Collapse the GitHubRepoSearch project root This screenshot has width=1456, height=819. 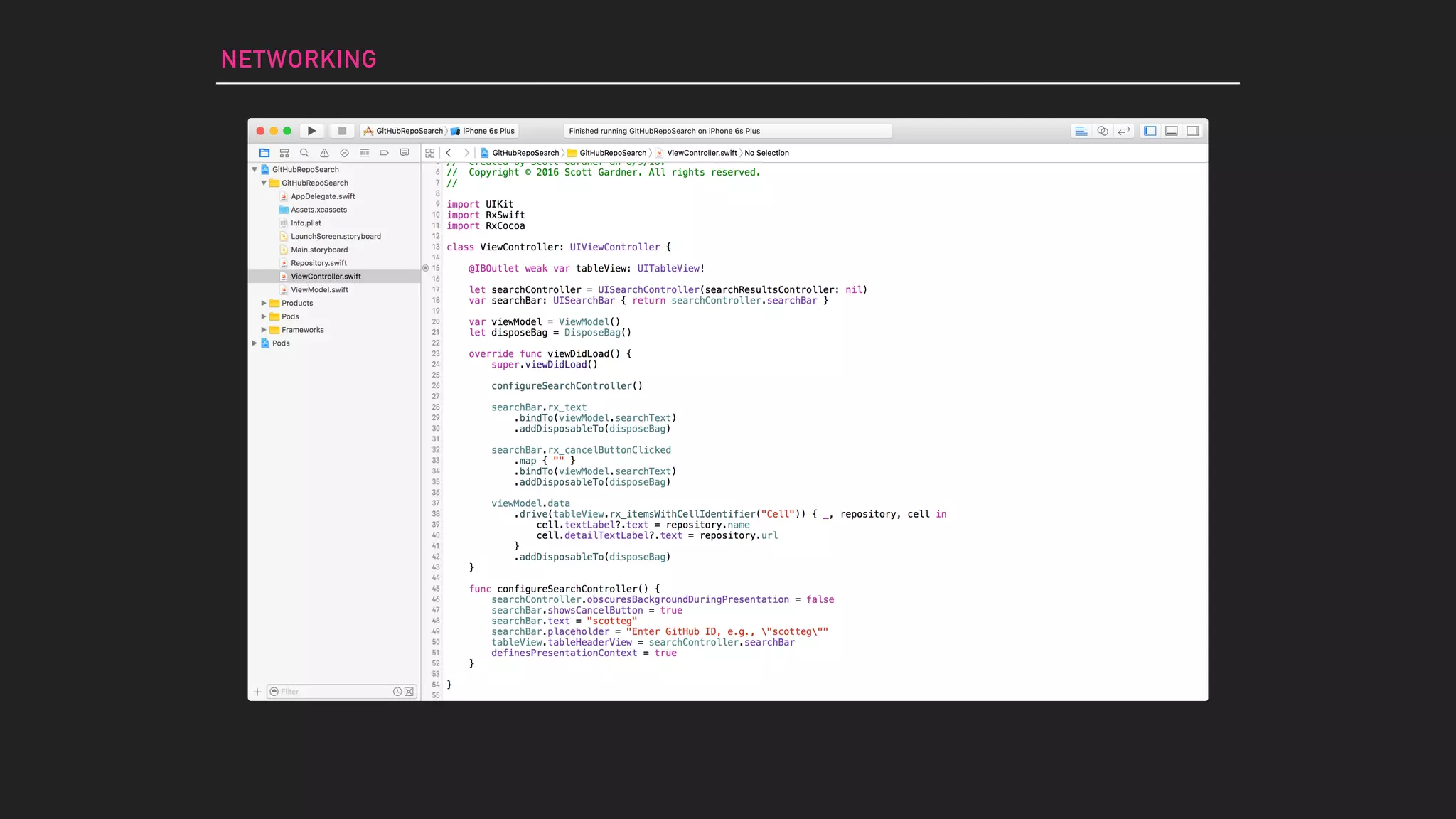pyautogui.click(x=255, y=169)
